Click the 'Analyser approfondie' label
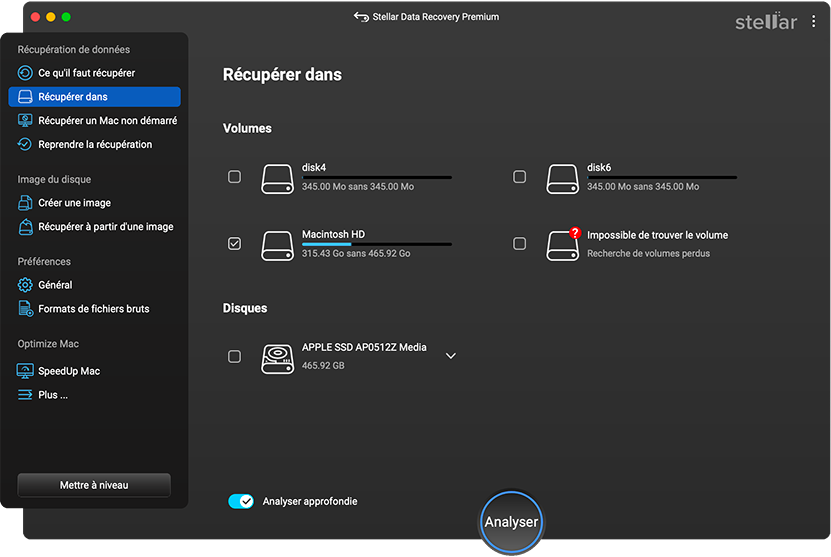Screen dimensions: 831x557 click(310, 501)
